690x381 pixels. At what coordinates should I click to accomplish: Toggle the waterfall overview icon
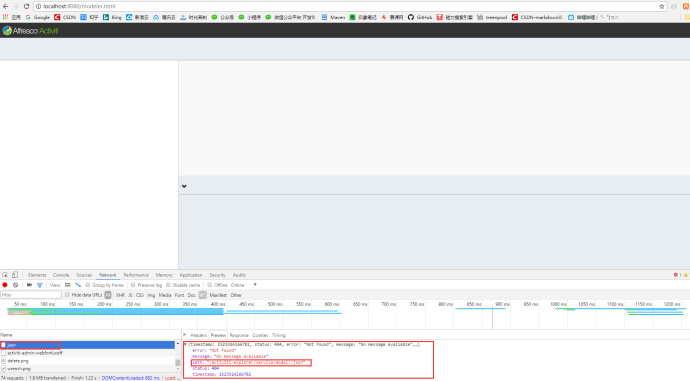click(78, 285)
